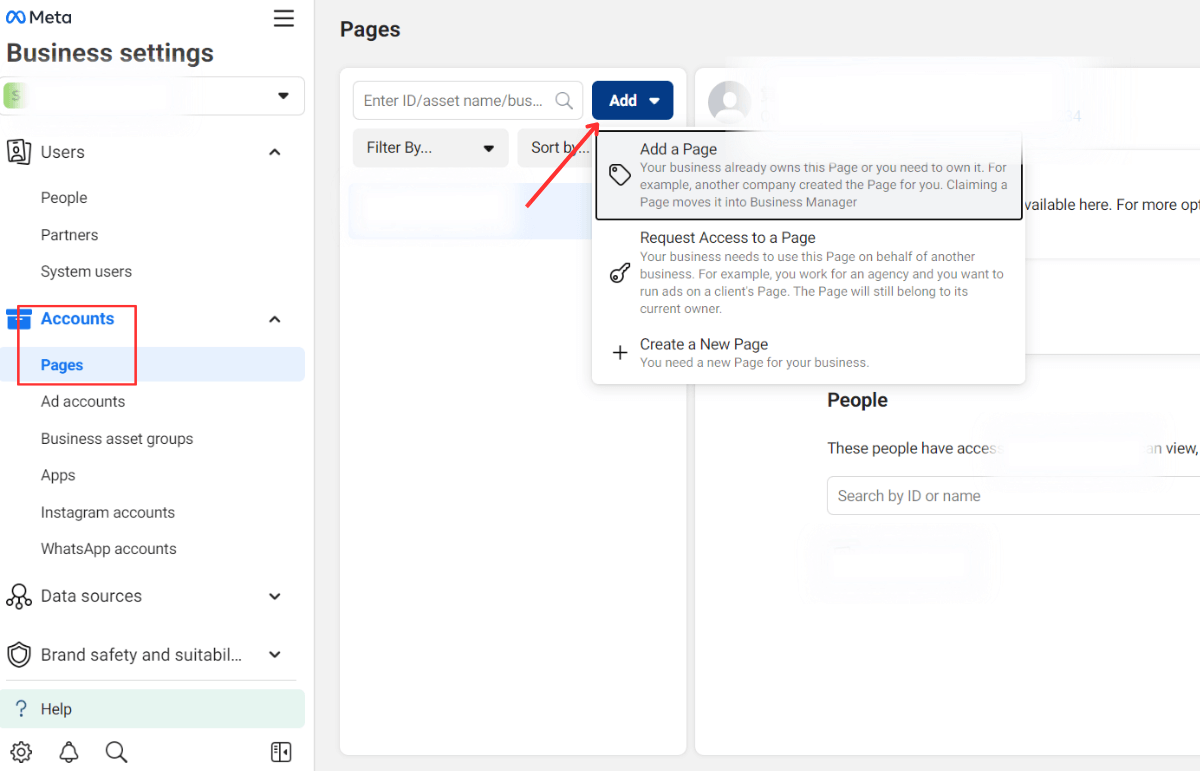Click the Help question mark icon
Screen dimensions: 1200x771
[22, 708]
